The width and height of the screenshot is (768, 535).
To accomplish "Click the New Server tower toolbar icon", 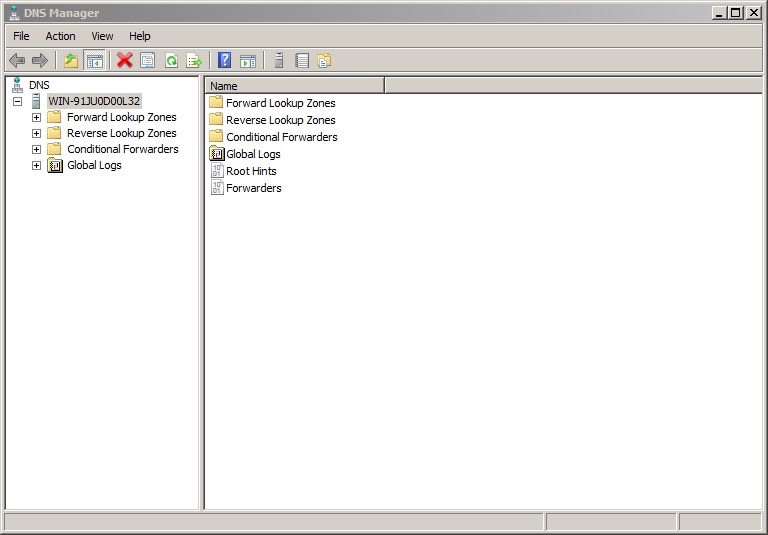I will (279, 61).
